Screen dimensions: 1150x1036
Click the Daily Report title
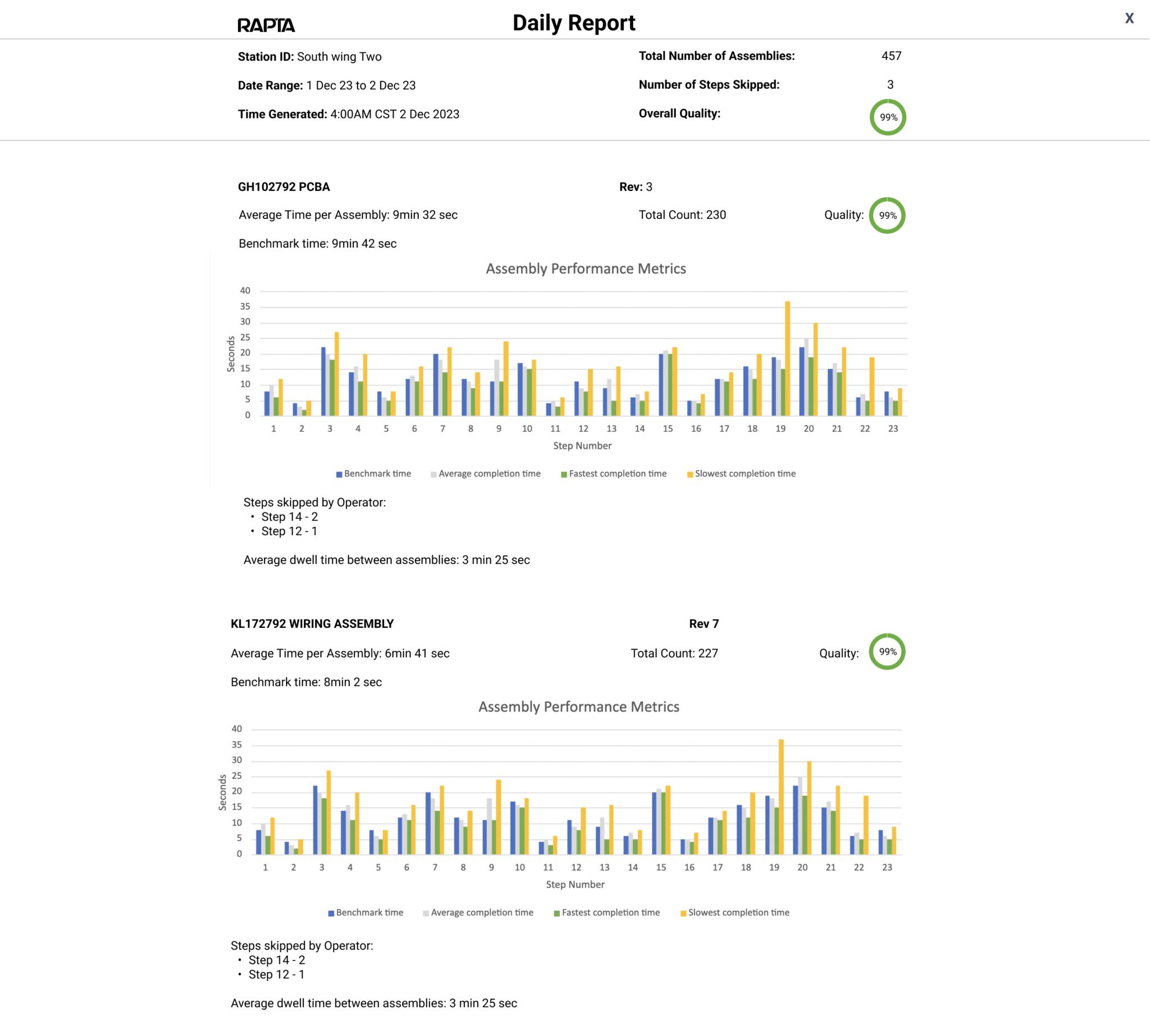tap(574, 23)
